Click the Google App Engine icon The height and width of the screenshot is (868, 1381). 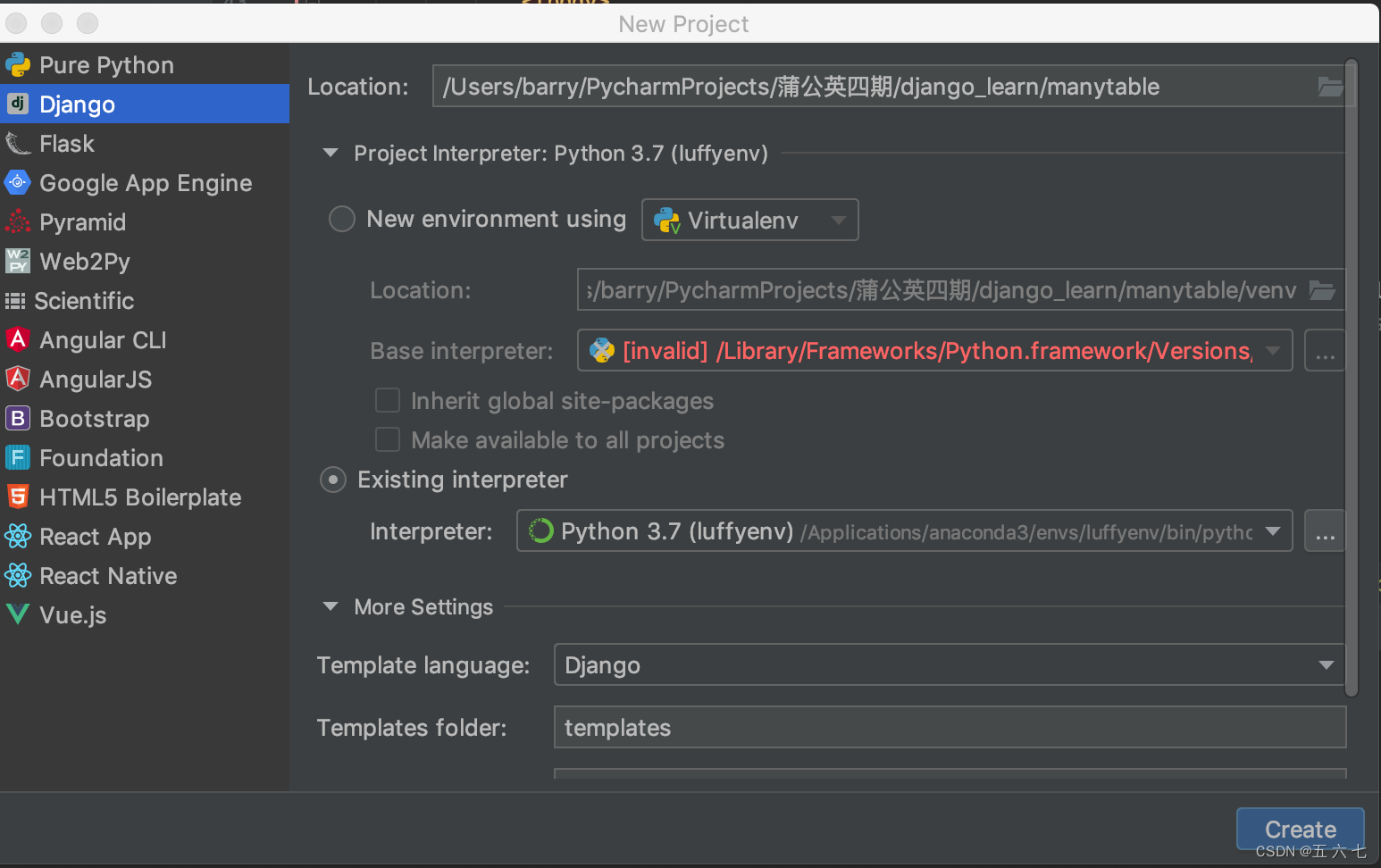click(18, 182)
